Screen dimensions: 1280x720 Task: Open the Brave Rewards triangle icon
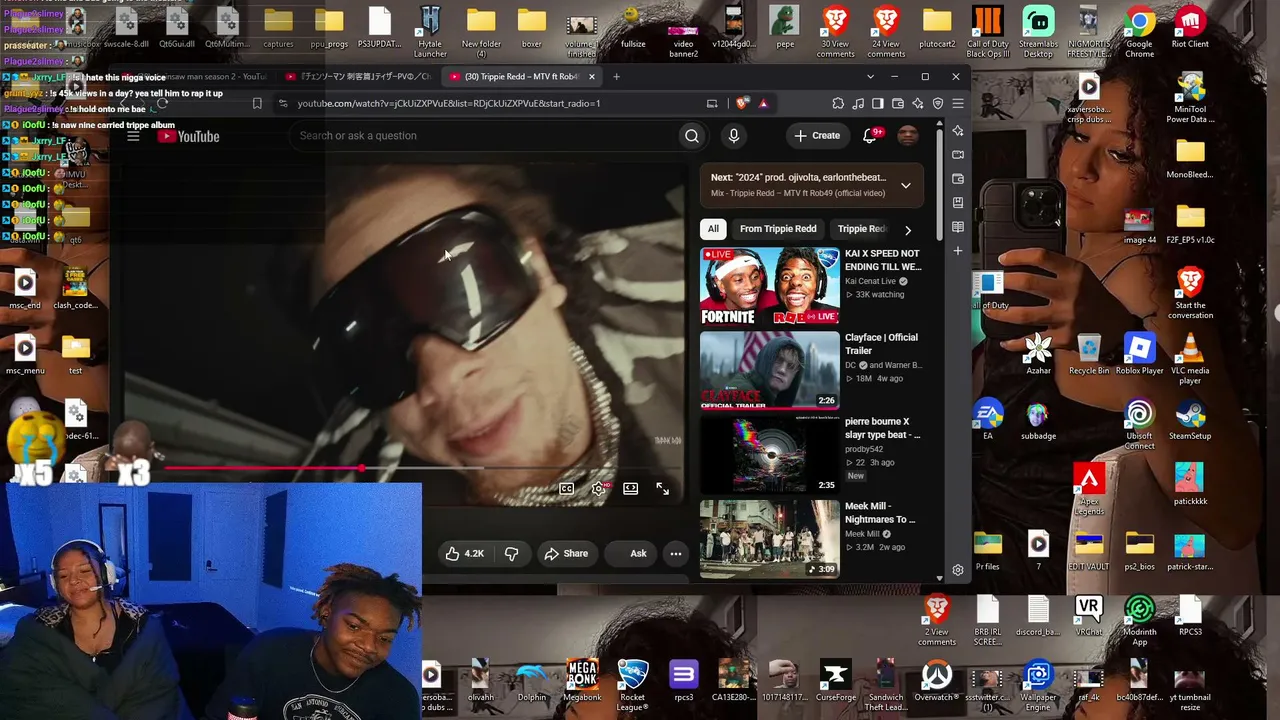point(763,103)
